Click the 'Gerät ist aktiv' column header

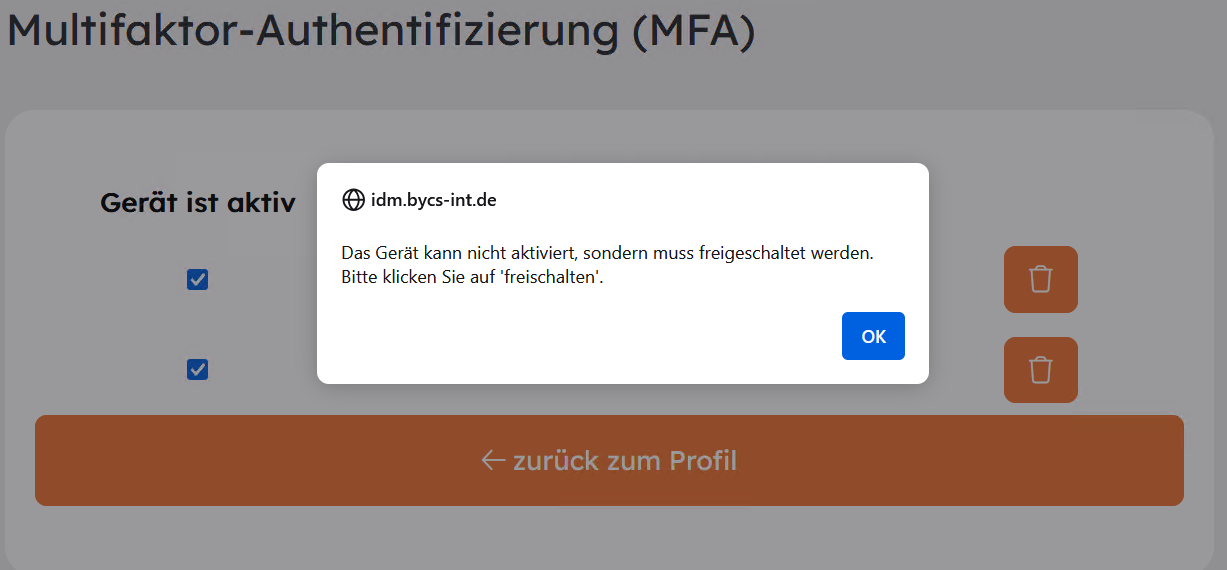[x=198, y=203]
